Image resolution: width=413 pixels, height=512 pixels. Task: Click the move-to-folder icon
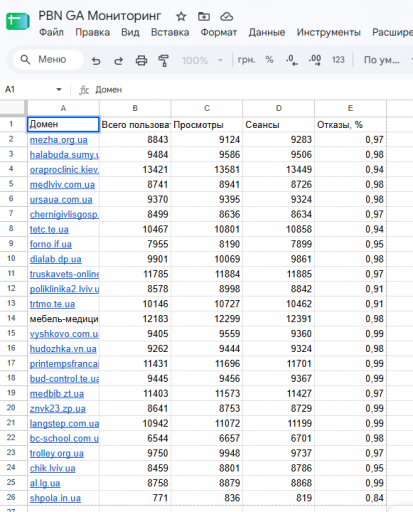coord(204,16)
